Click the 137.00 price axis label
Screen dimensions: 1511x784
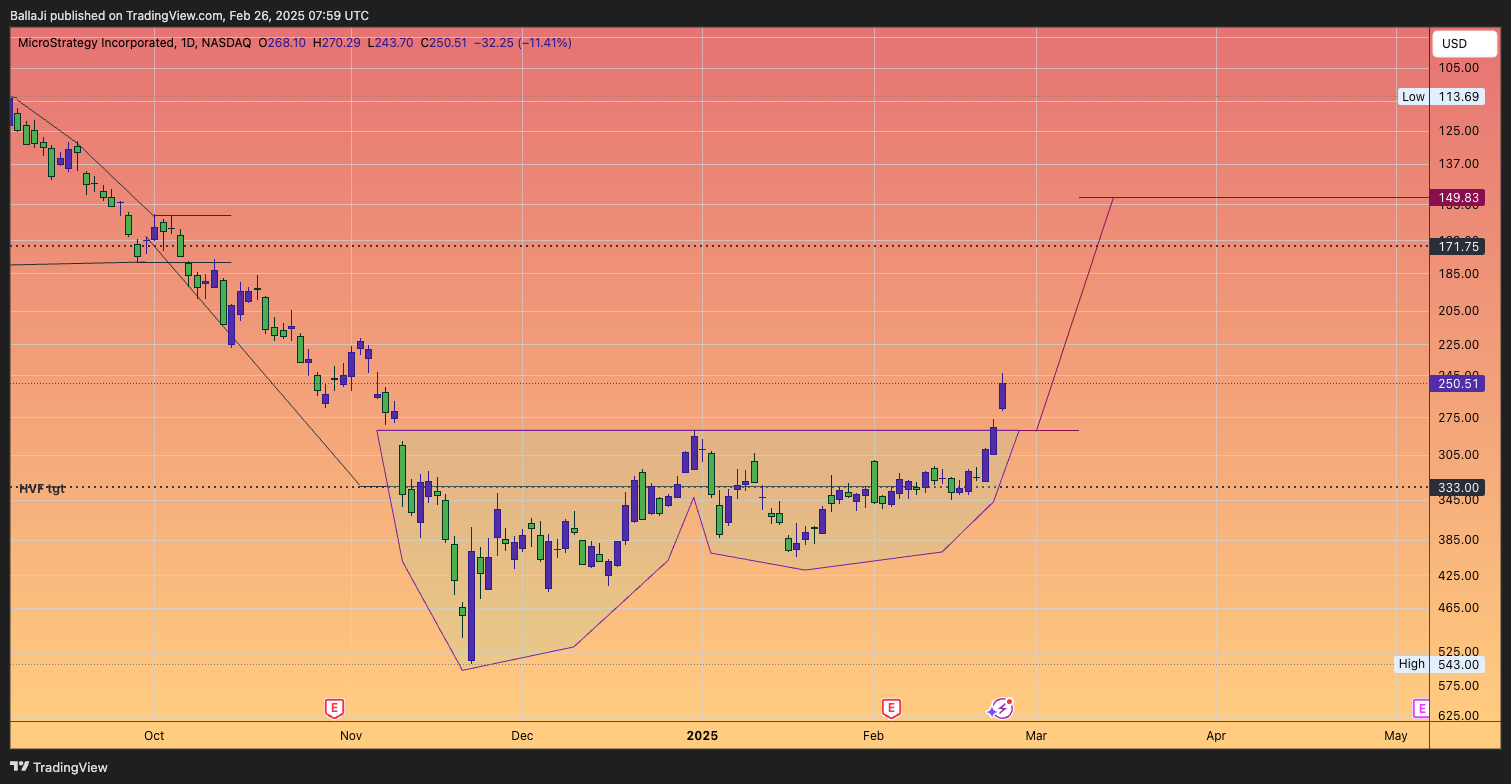[x=1458, y=164]
